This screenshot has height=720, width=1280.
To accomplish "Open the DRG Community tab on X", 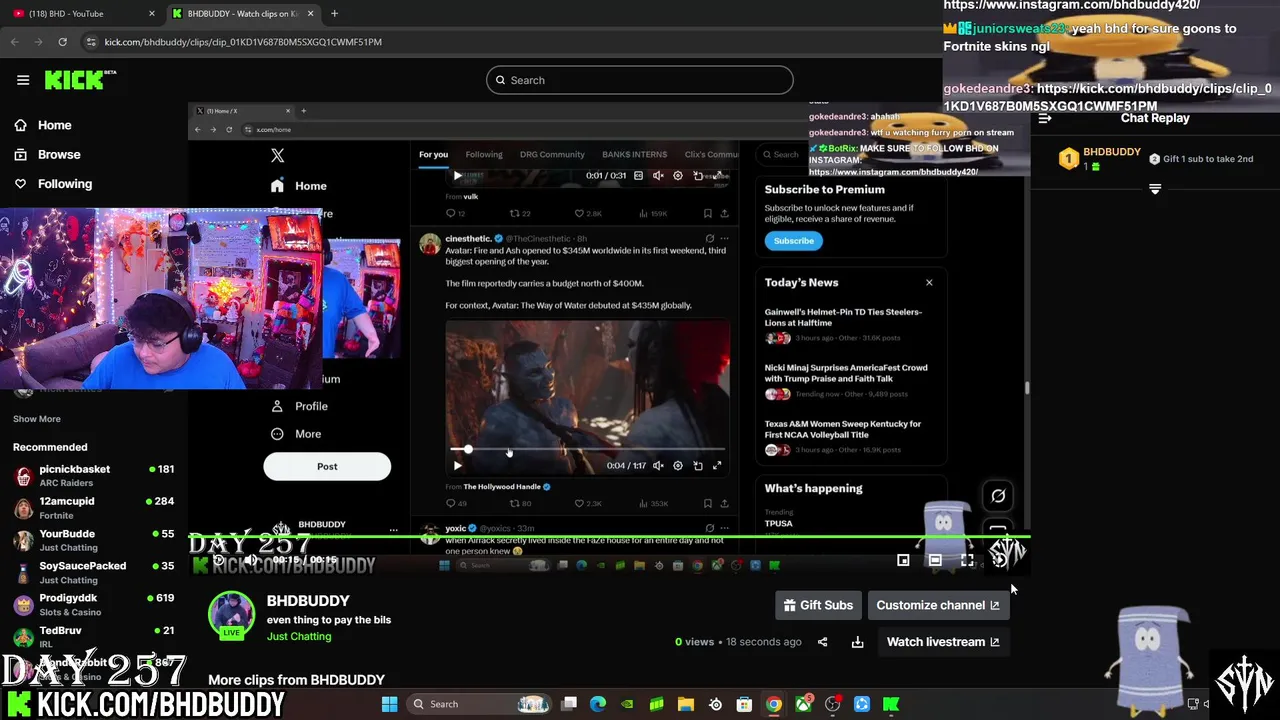I will pyautogui.click(x=552, y=154).
